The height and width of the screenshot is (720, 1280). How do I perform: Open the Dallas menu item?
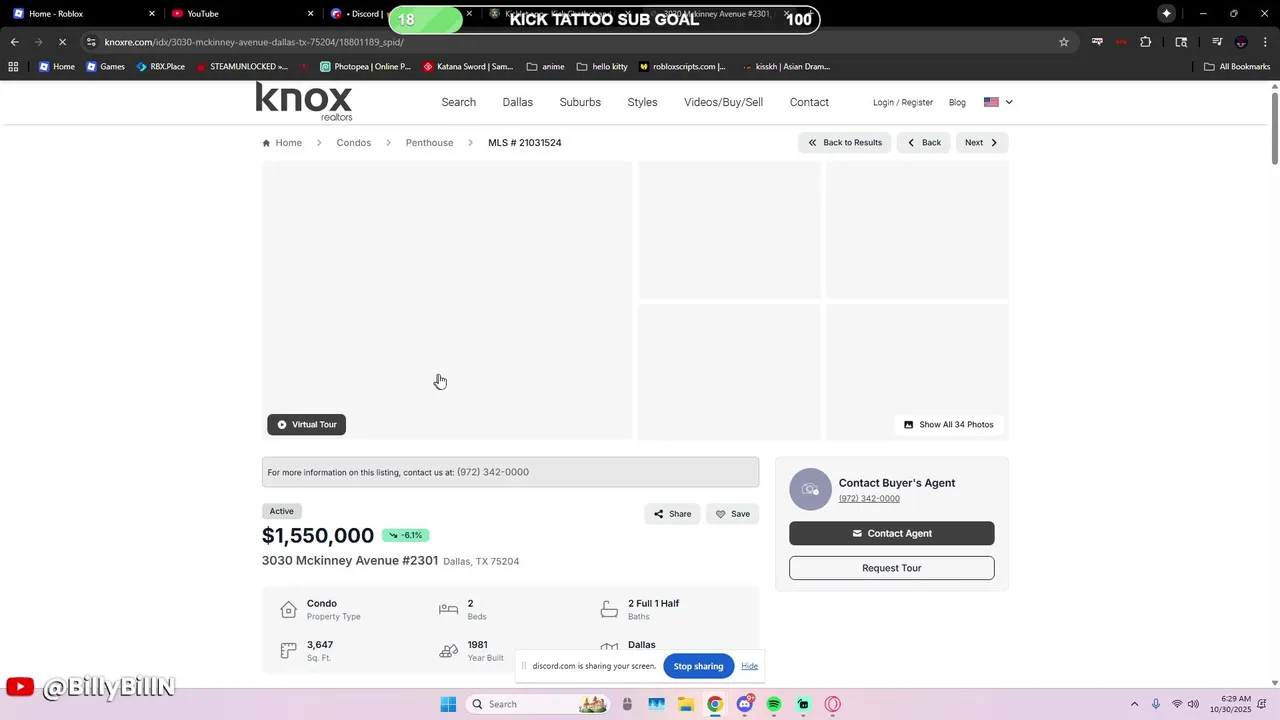click(518, 102)
